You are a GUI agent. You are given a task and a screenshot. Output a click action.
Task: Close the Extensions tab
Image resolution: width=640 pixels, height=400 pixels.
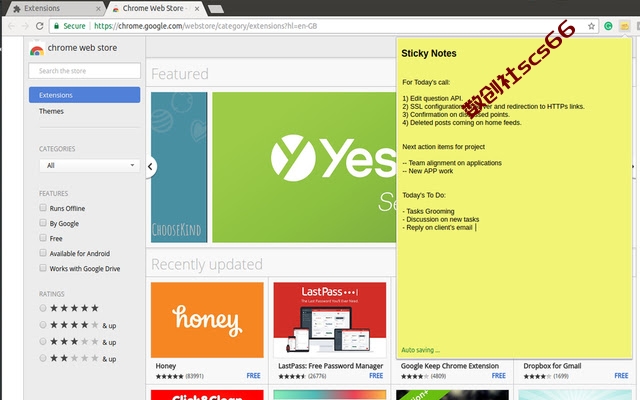[98, 9]
